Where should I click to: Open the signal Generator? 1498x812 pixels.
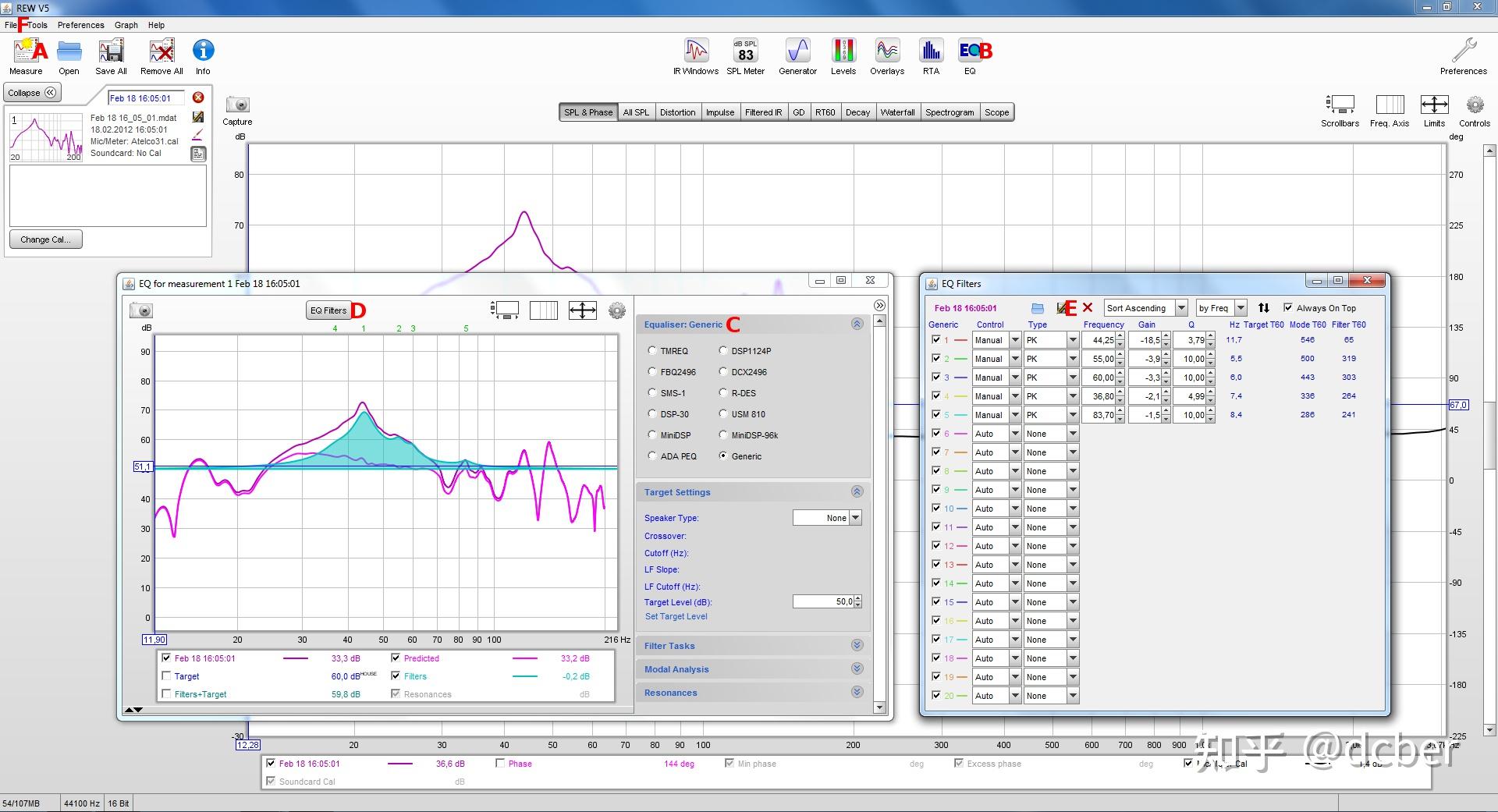click(x=797, y=51)
